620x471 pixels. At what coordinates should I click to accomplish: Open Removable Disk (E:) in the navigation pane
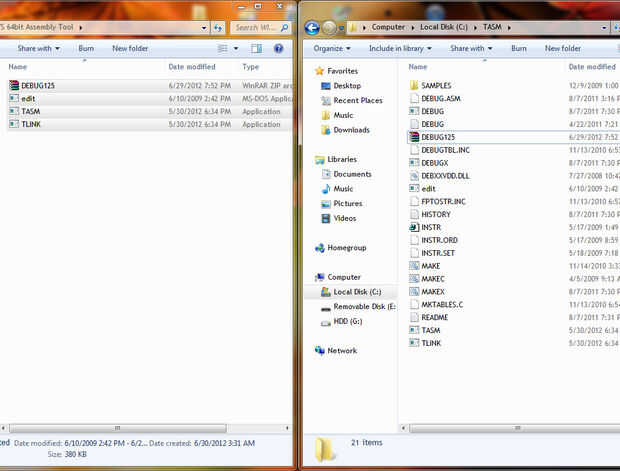(x=358, y=306)
